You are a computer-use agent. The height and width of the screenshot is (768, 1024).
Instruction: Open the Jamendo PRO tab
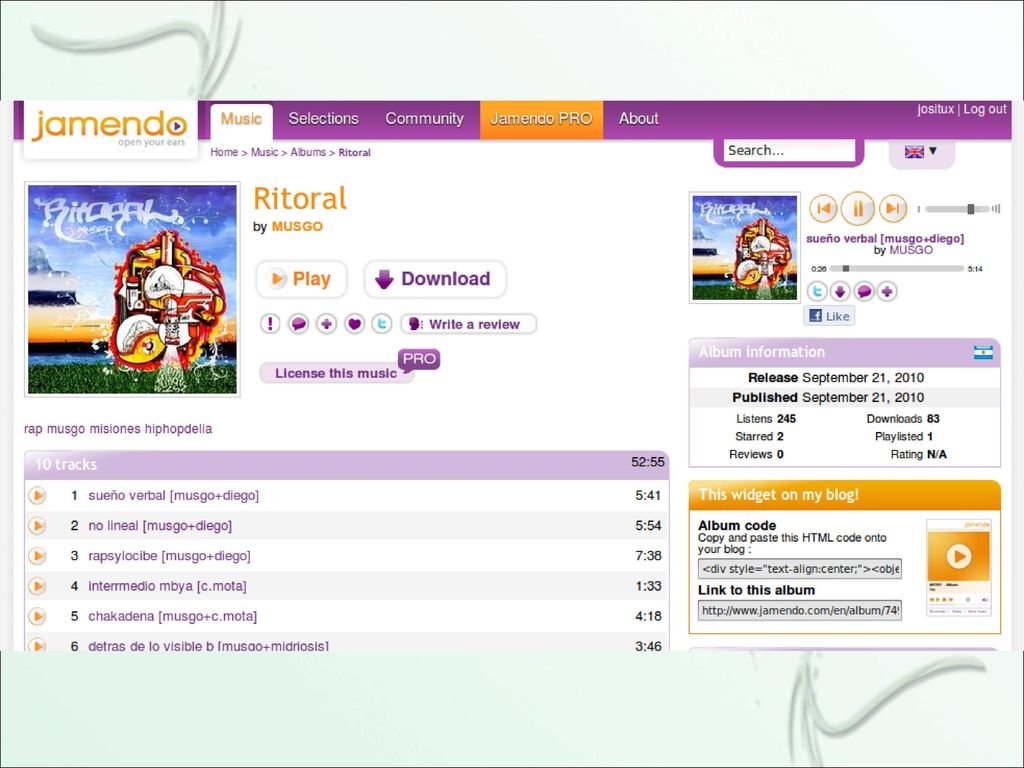[541, 119]
